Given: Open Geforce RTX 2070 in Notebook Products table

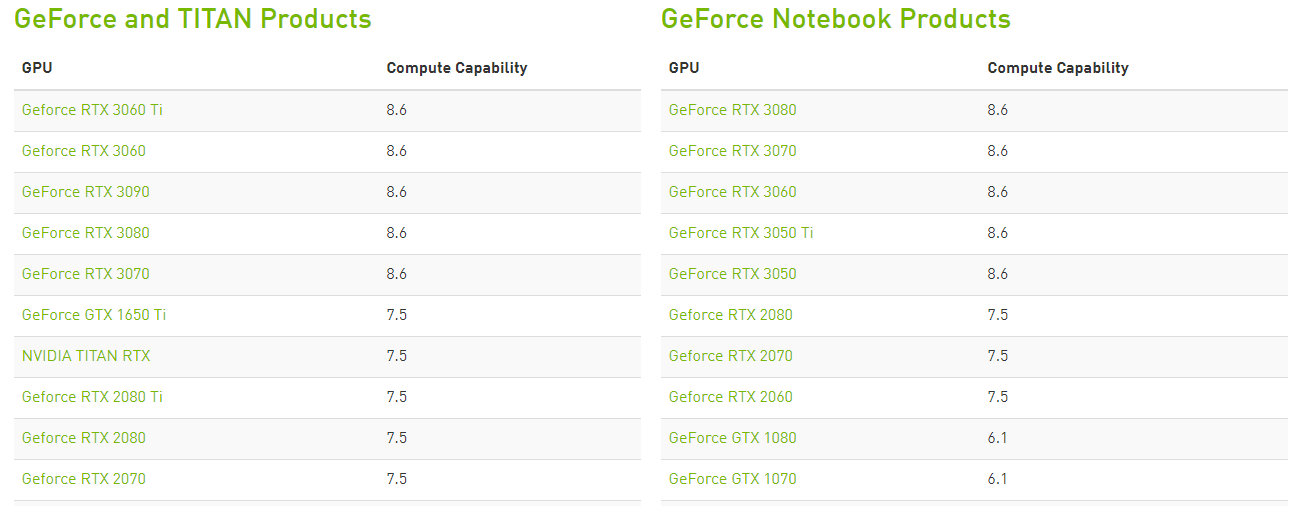Looking at the screenshot, I should 731,356.
